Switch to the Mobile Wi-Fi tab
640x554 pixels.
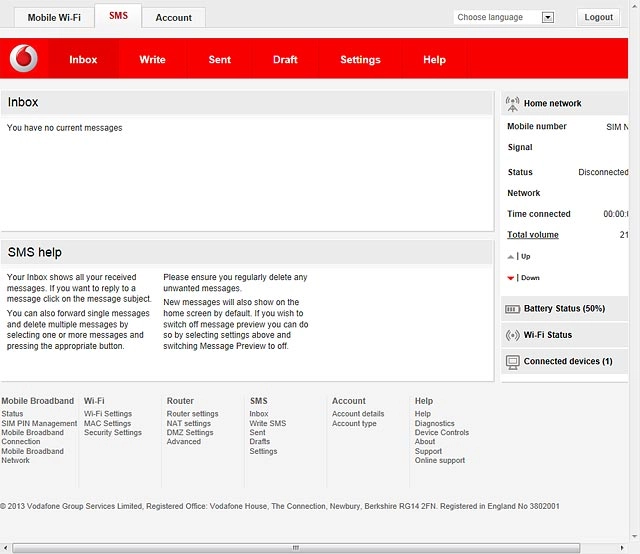[54, 18]
